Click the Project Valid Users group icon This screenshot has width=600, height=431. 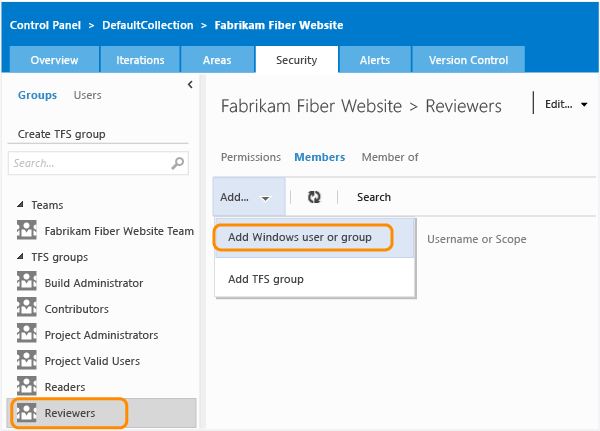(x=27, y=359)
